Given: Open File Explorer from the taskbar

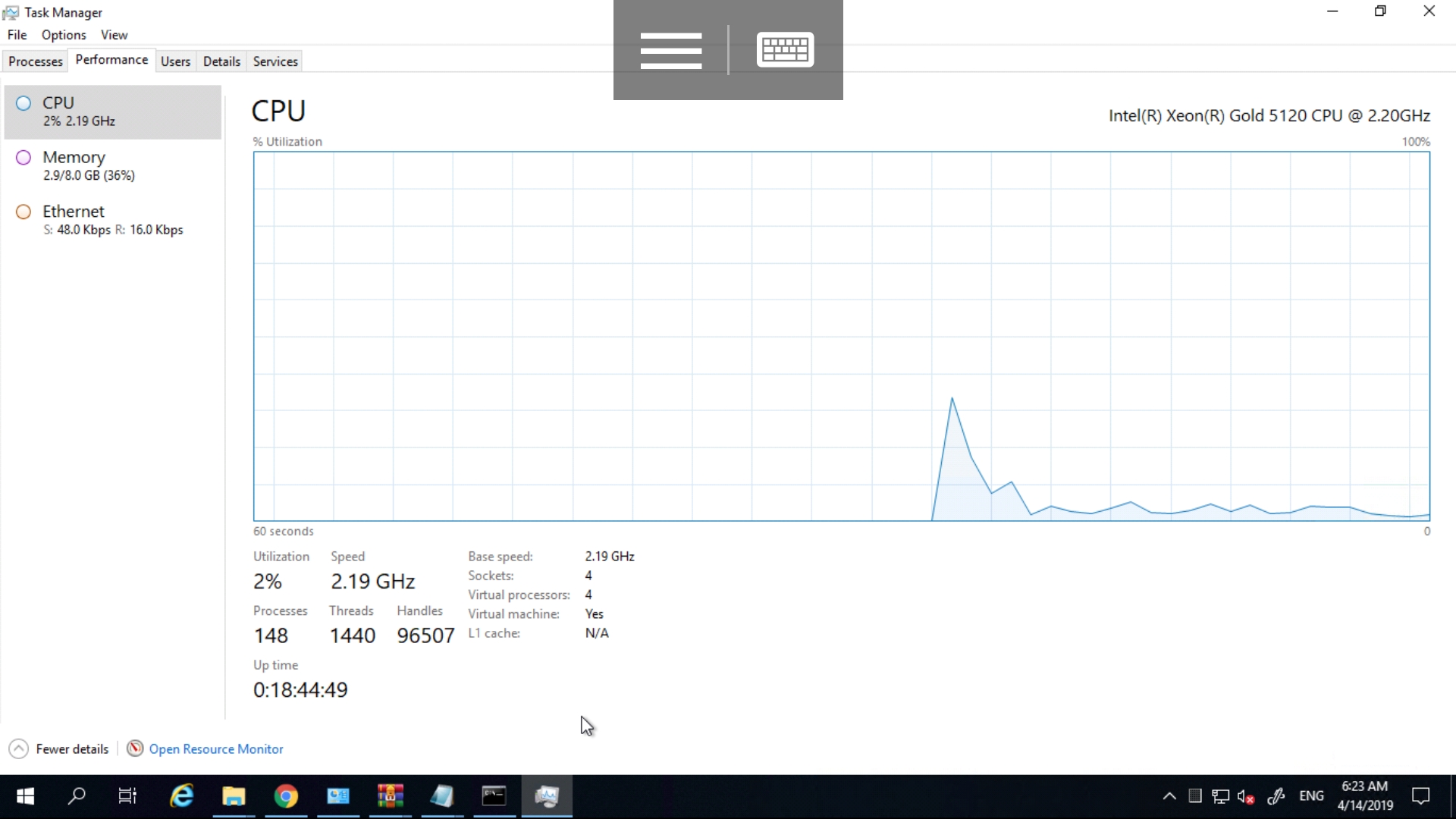Looking at the screenshot, I should pyautogui.click(x=234, y=796).
